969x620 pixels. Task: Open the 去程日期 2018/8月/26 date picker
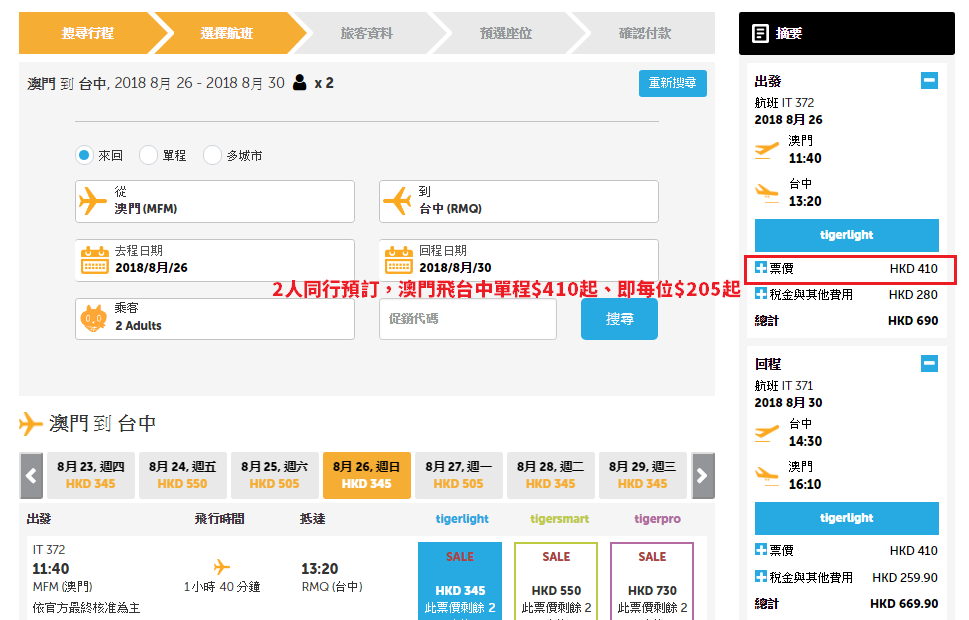[x=215, y=260]
